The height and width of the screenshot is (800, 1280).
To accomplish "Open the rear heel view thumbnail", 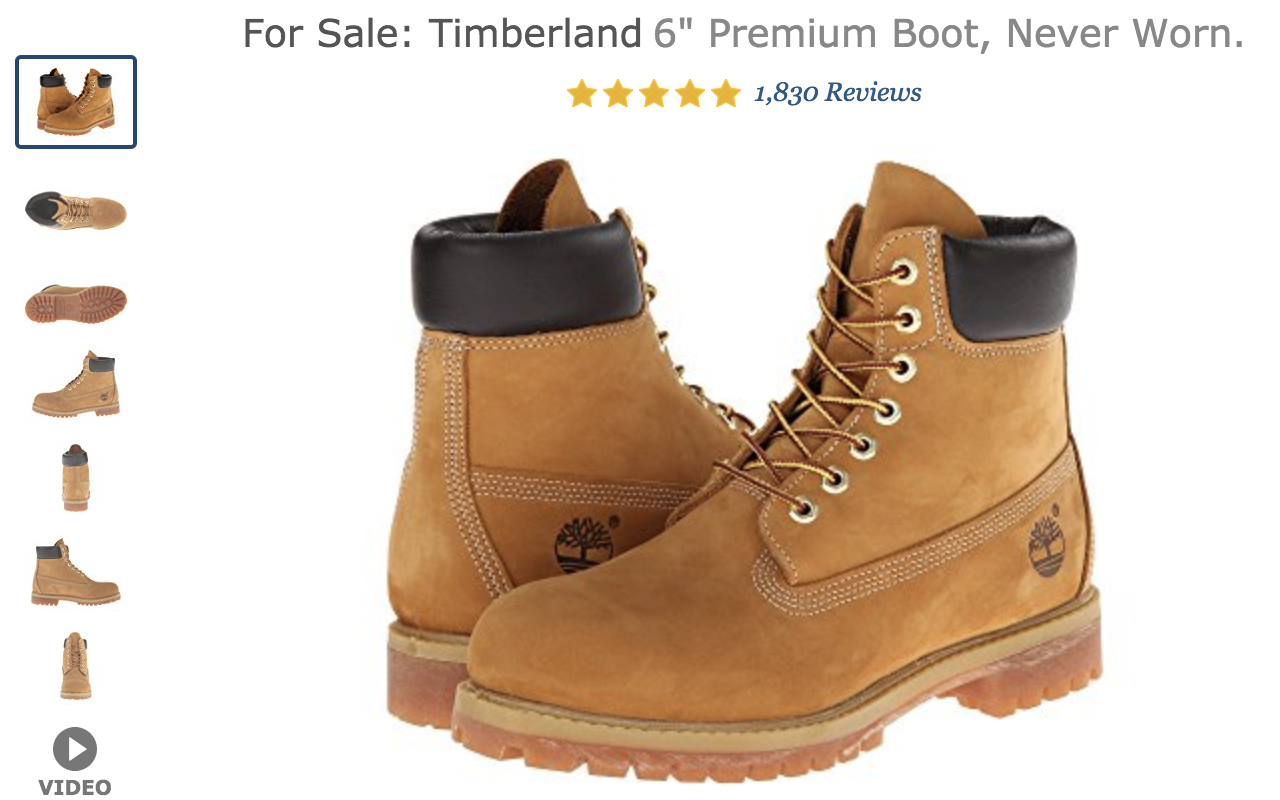I will tap(75, 478).
